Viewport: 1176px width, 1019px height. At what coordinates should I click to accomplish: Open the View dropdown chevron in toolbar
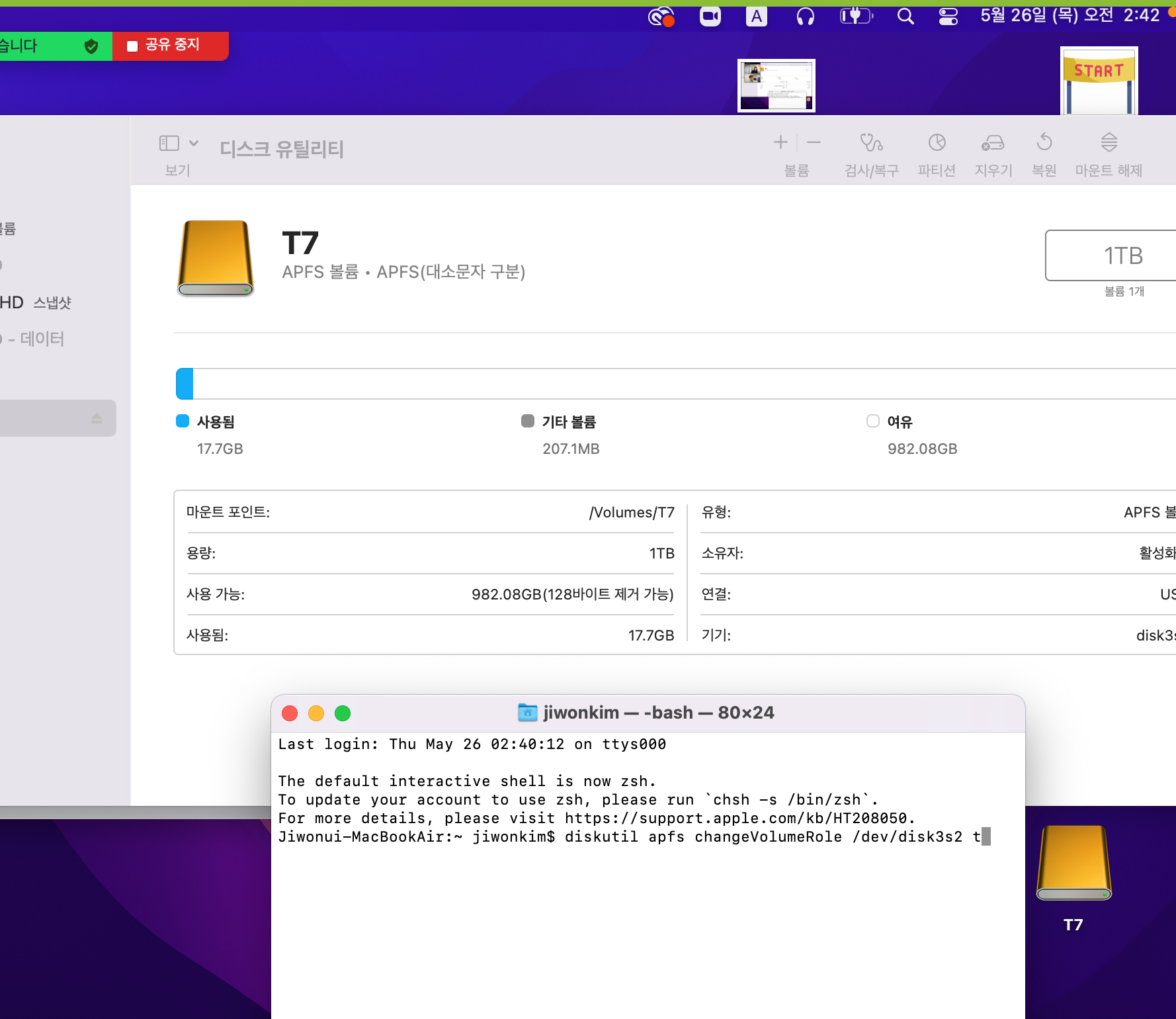click(194, 143)
